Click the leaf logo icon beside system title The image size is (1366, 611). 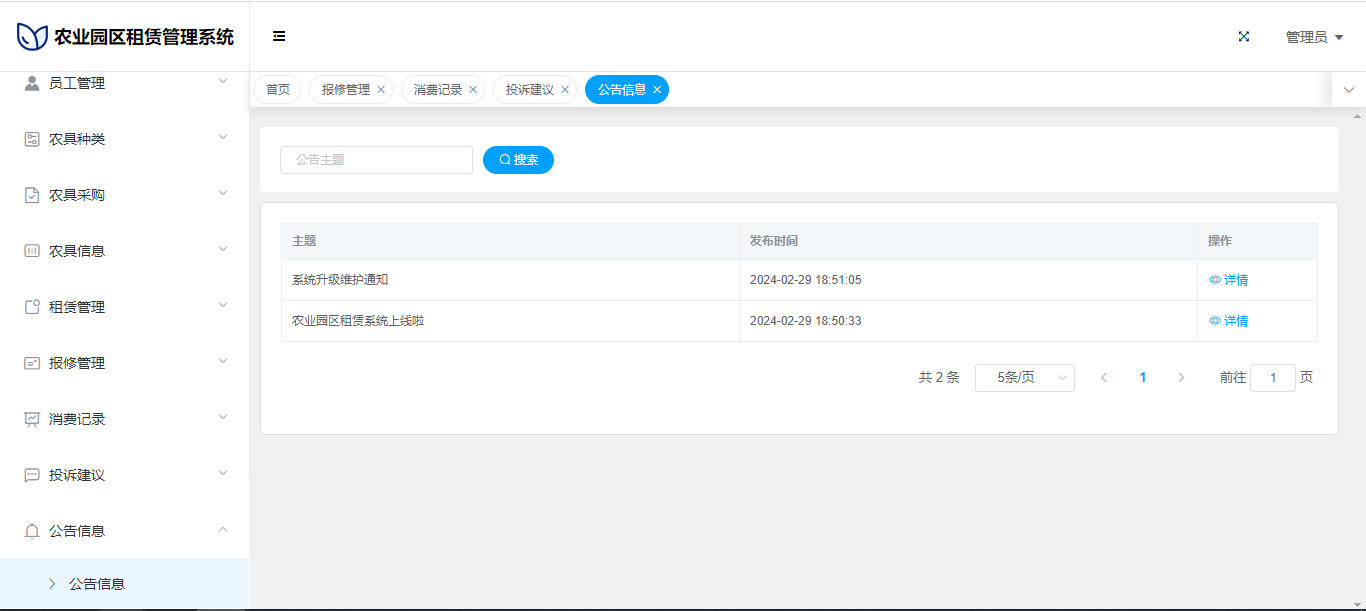(x=32, y=37)
